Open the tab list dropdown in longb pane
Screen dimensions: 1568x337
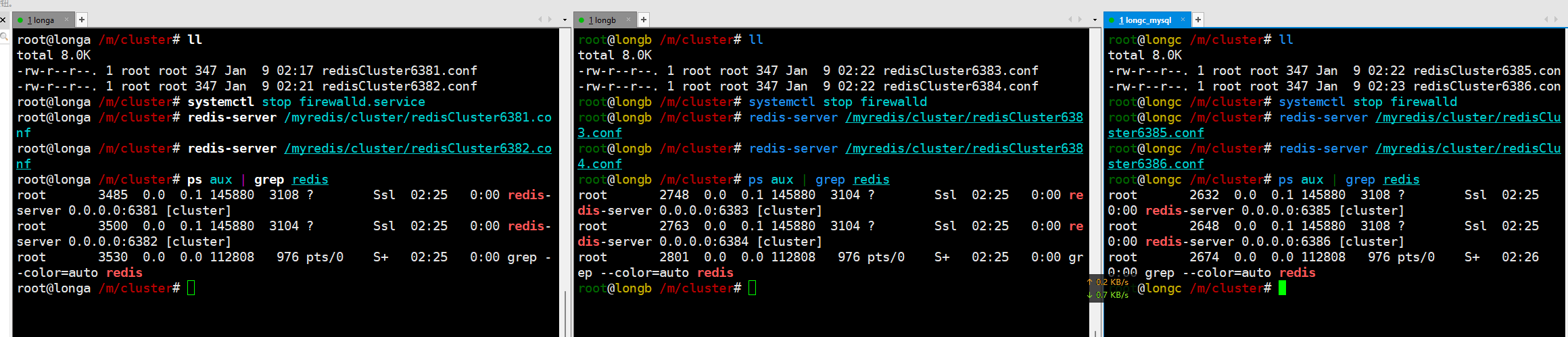click(x=1095, y=20)
